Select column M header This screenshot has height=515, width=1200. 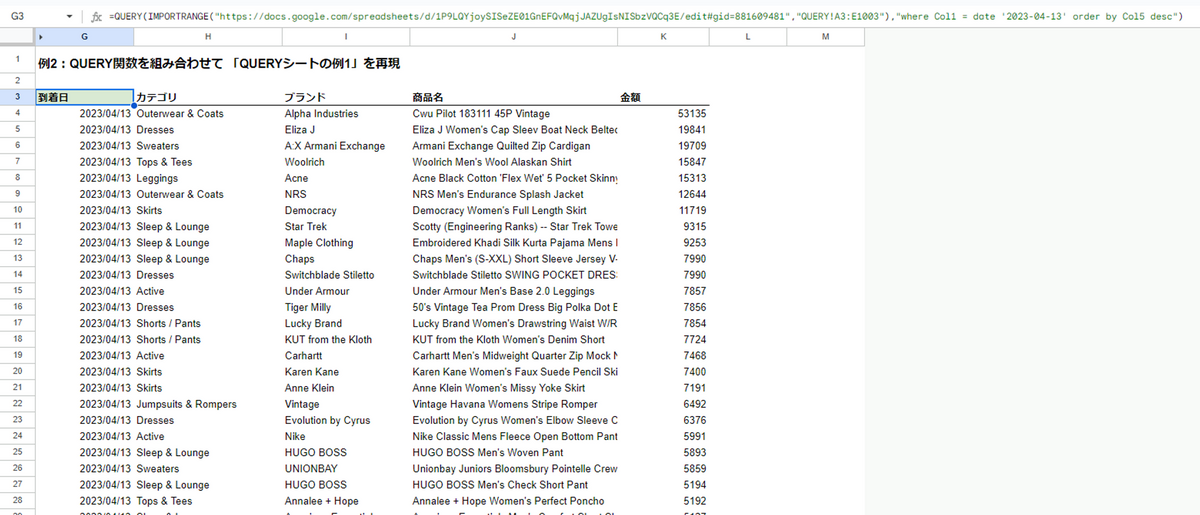pos(825,36)
